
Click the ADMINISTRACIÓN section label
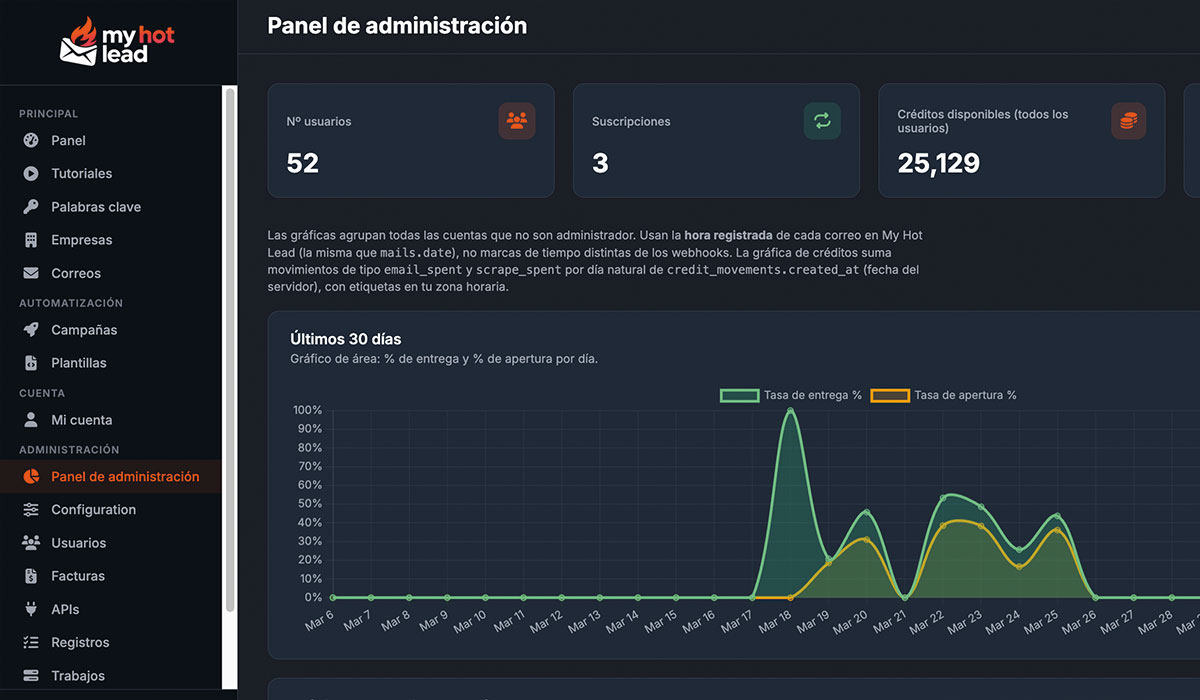click(x=69, y=450)
